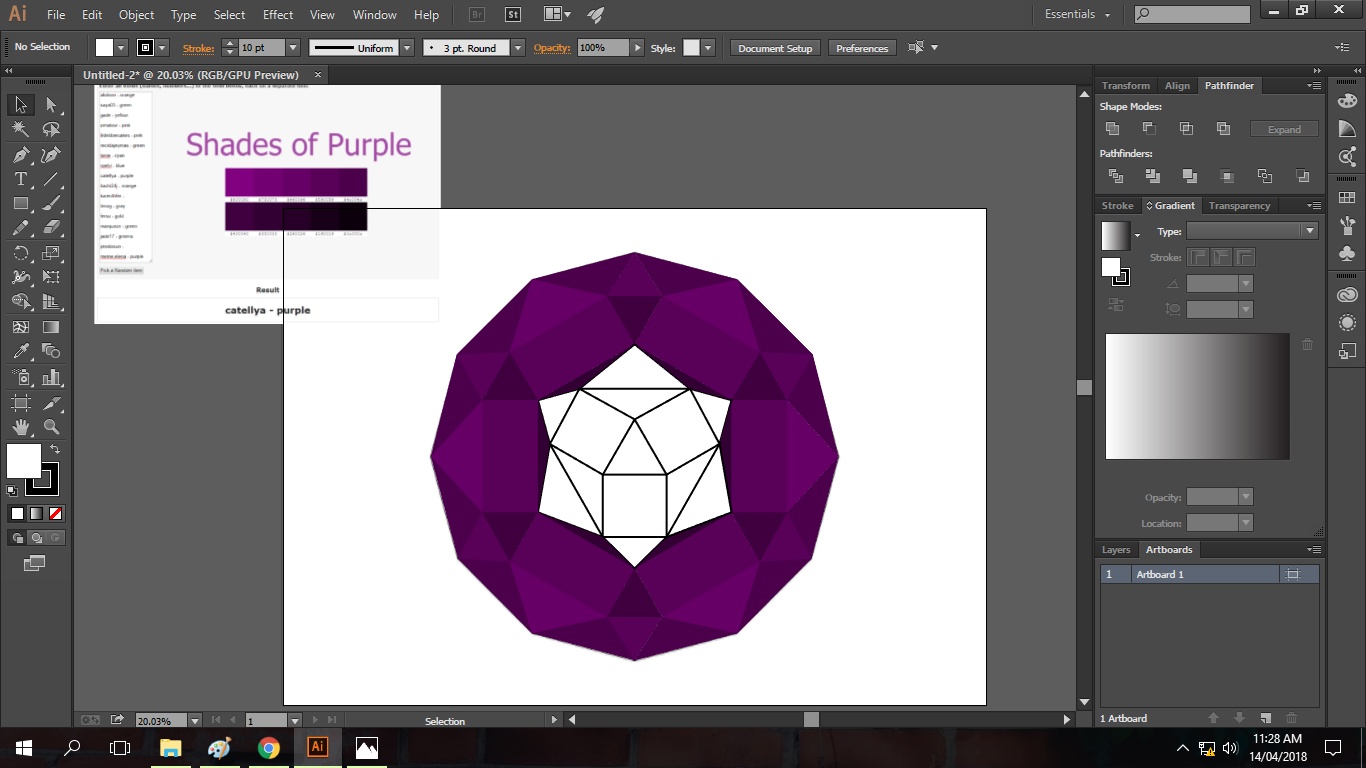Select the Rectangle tool
The image size is (1366, 768).
tap(20, 203)
